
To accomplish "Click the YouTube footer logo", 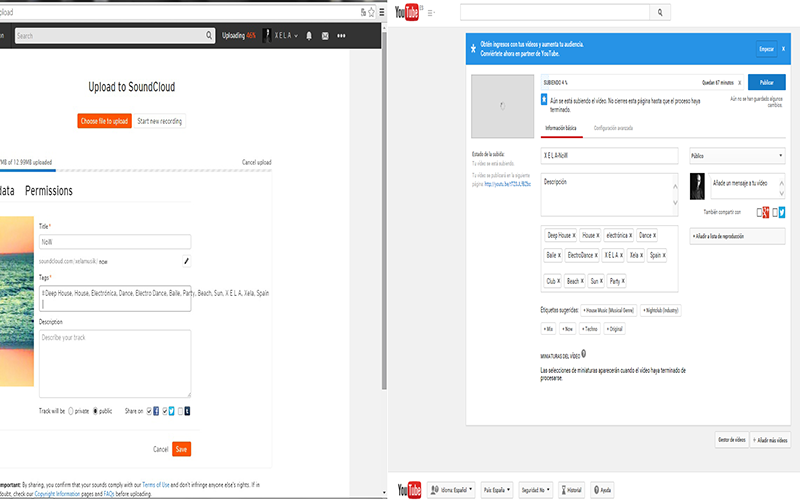I will pyautogui.click(x=409, y=490).
